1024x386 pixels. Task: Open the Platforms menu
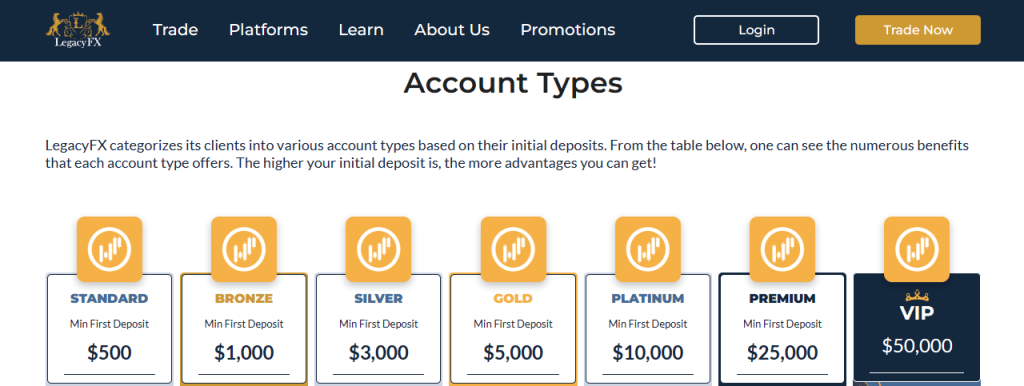tap(268, 30)
